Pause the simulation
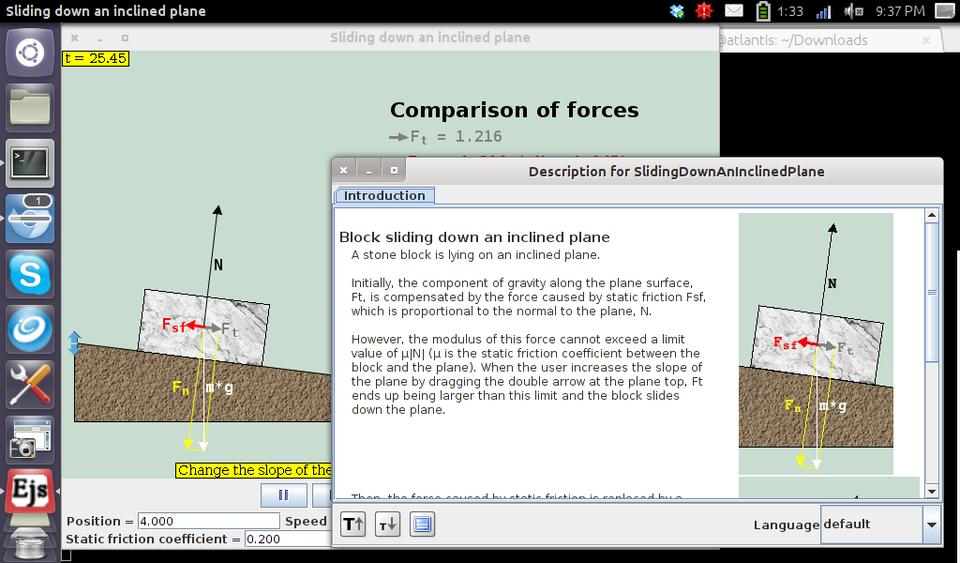The height and width of the screenshot is (563, 960). [x=283, y=495]
